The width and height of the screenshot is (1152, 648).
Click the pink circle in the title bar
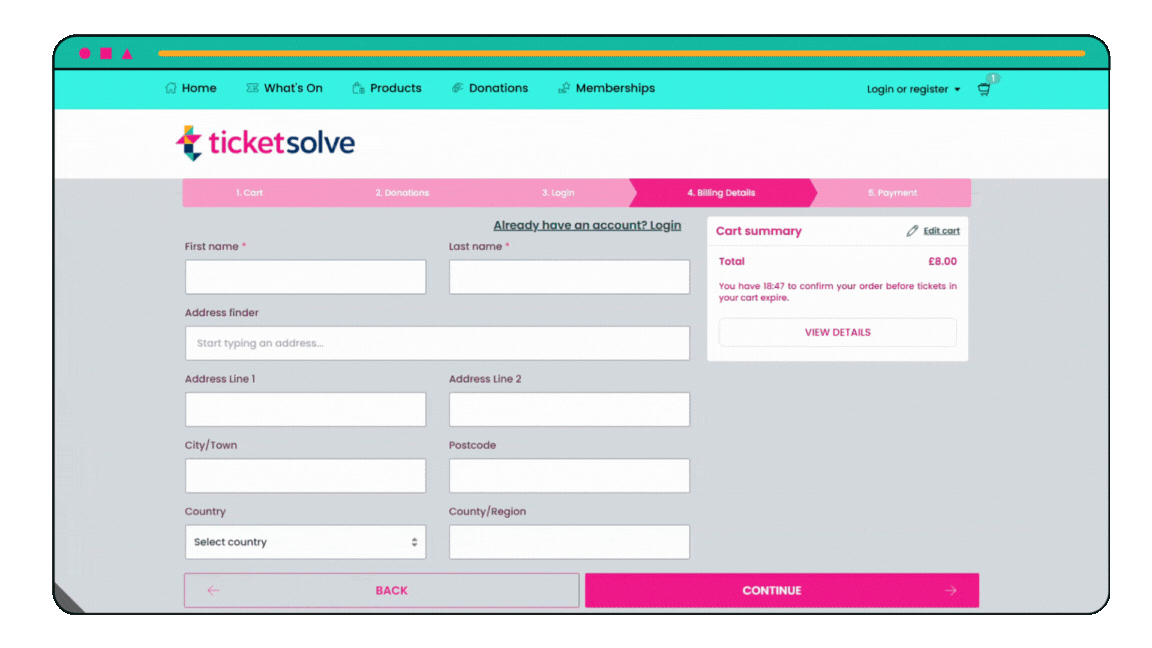pos(84,54)
